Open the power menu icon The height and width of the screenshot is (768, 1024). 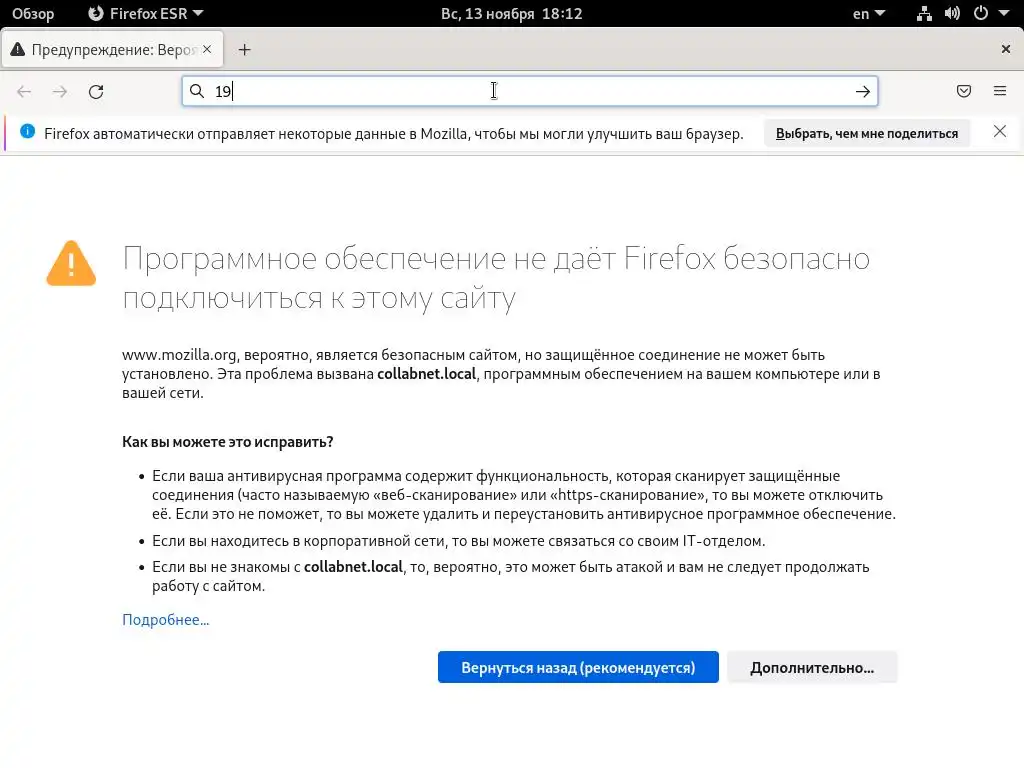click(x=981, y=13)
